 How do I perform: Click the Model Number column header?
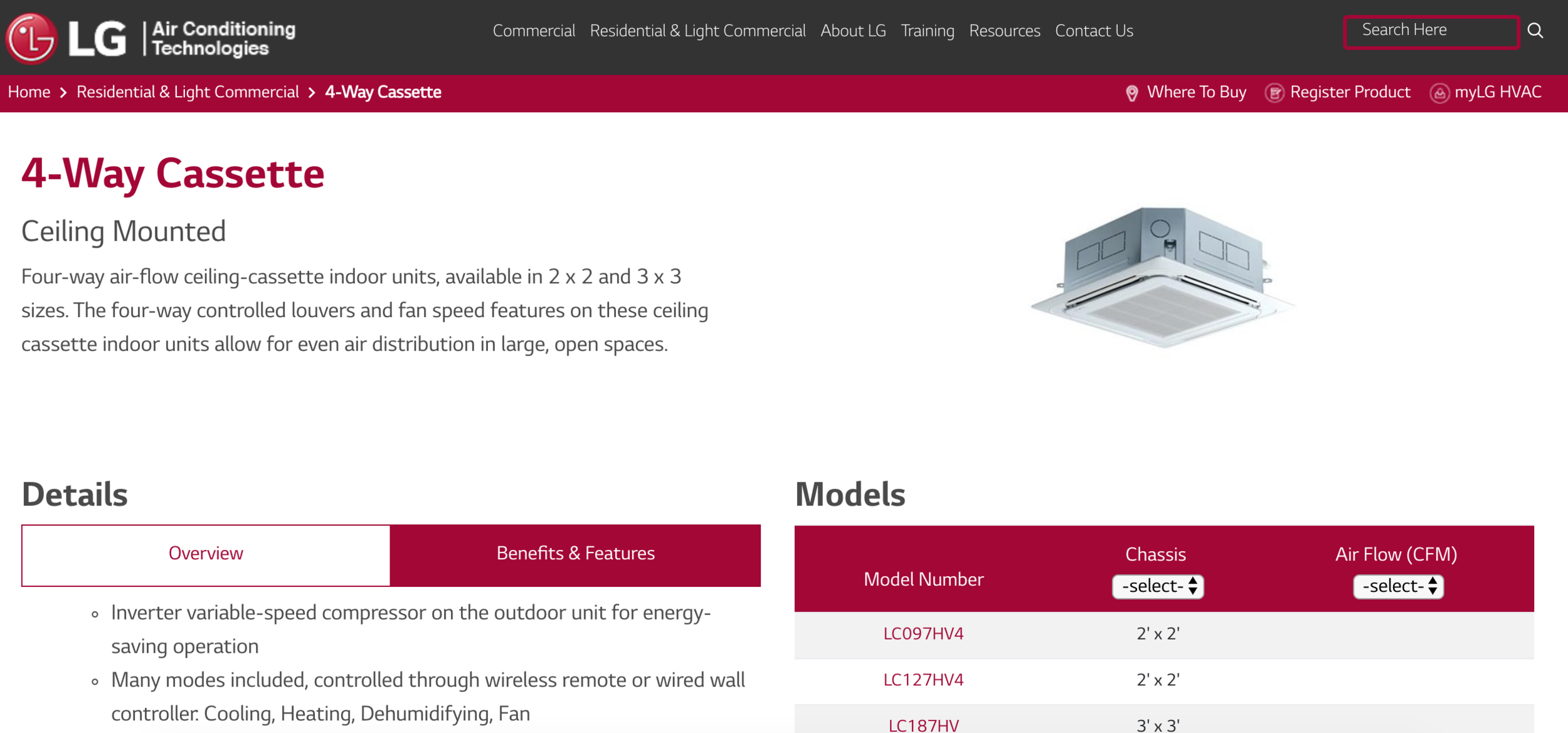click(x=923, y=579)
